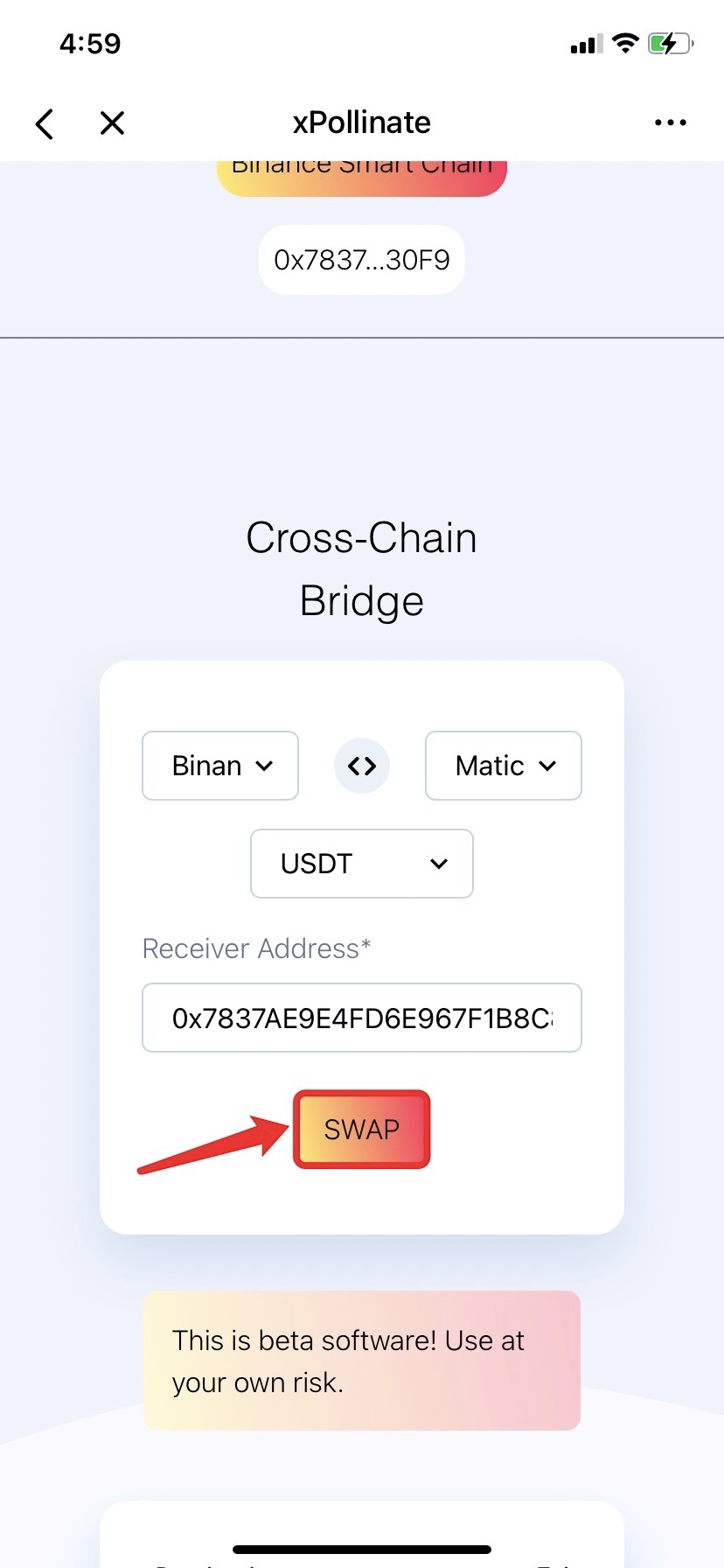The height and width of the screenshot is (1568, 724).
Task: Tap the Receiver Address label
Action: (x=256, y=948)
